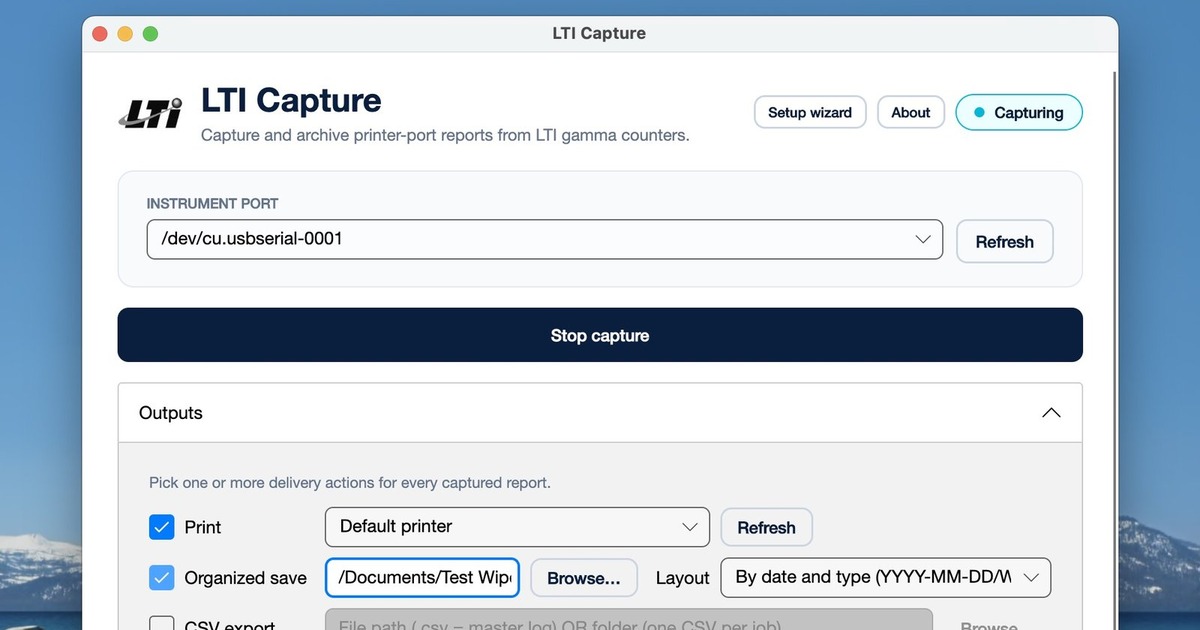Click the Layout label
Screen dimensions: 1200x630
click(683, 578)
